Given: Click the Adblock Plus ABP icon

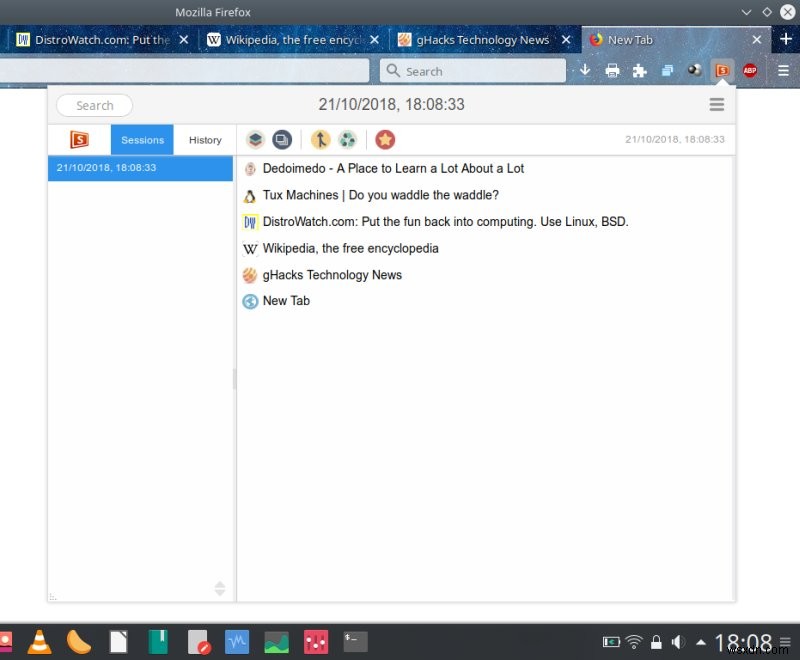Looking at the screenshot, I should [x=750, y=70].
